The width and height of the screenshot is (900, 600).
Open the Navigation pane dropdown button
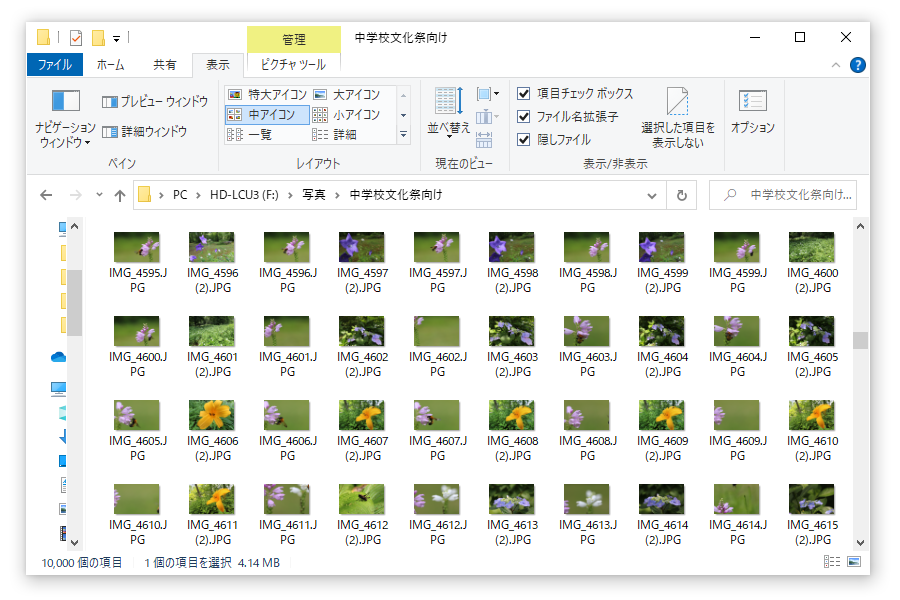coord(65,119)
